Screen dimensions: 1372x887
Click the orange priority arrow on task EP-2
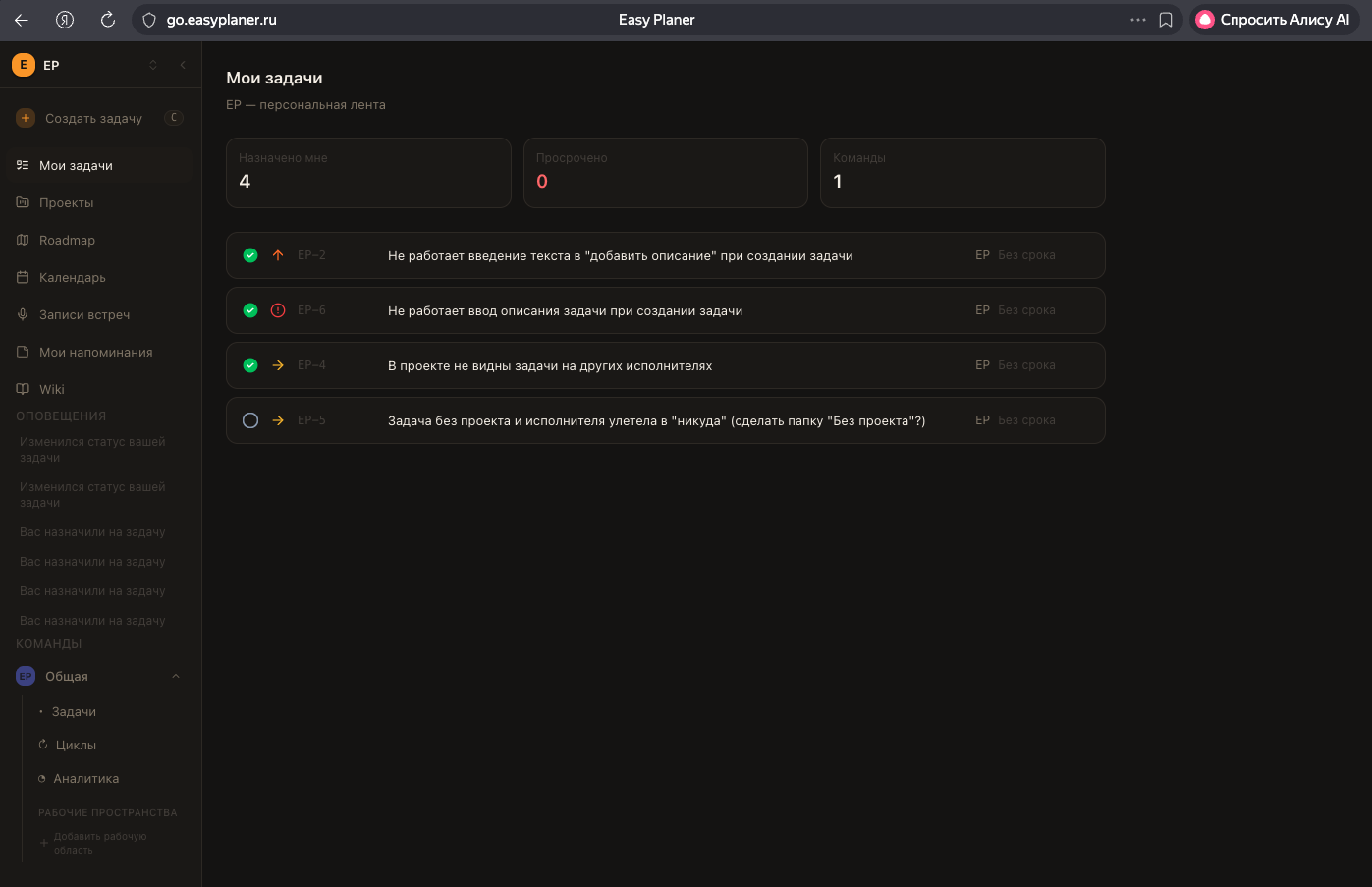tap(278, 254)
